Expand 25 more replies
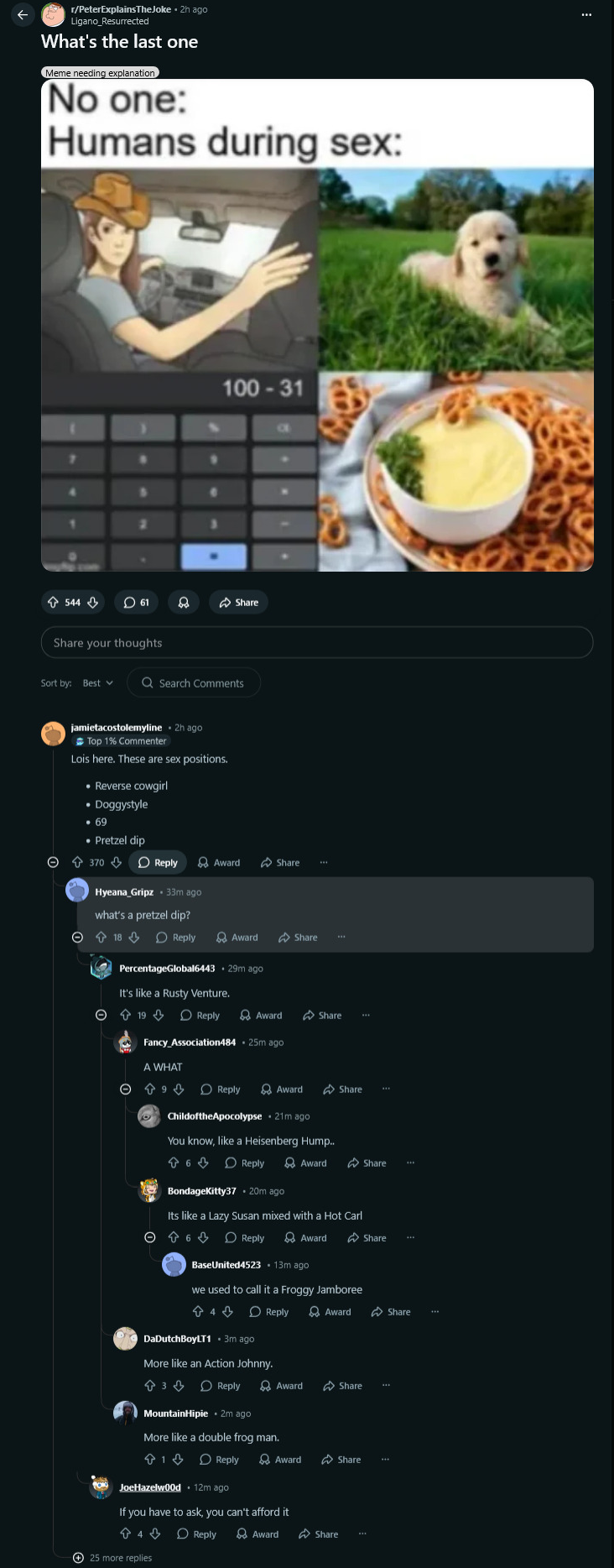The width and height of the screenshot is (614, 1568). click(x=113, y=1559)
